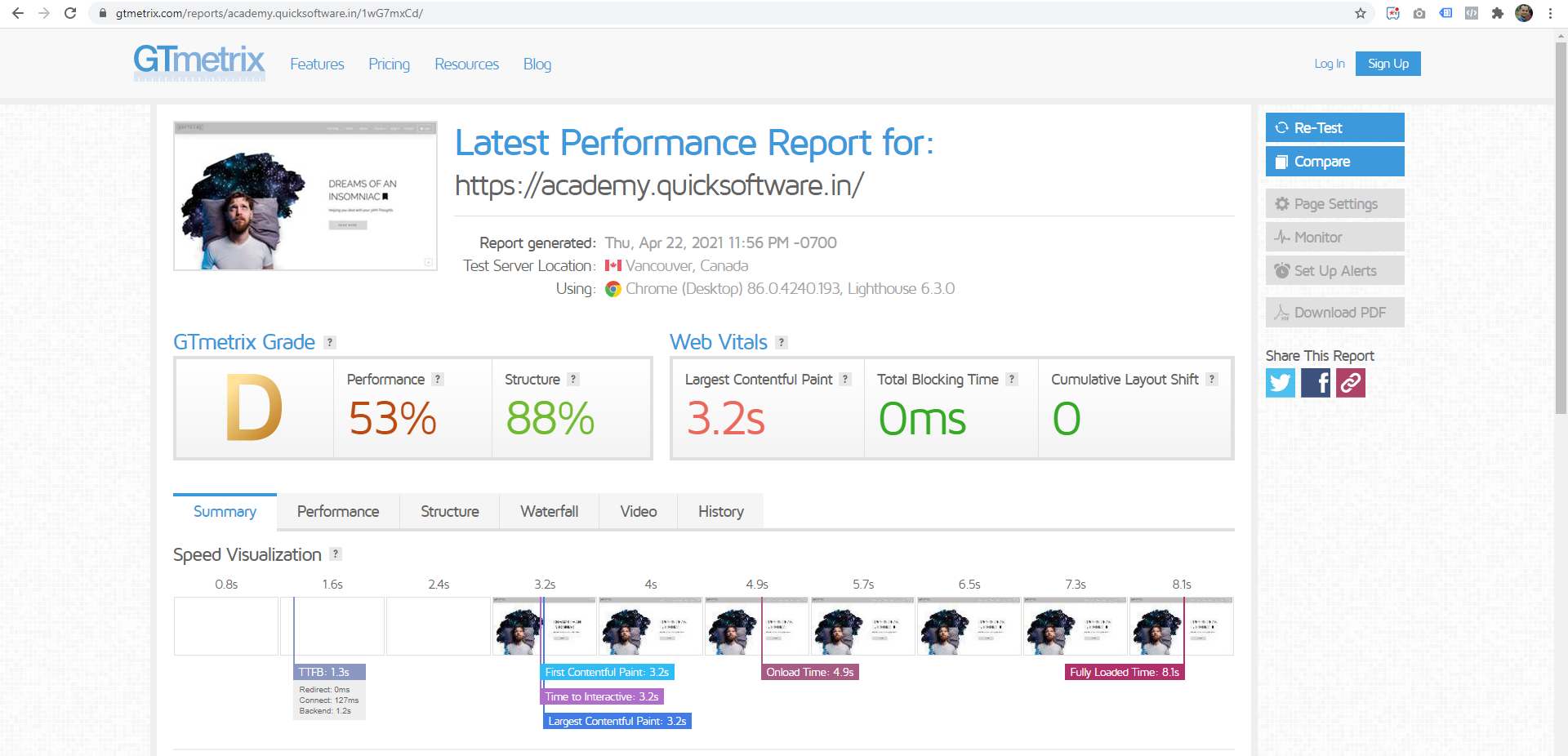Click the site lock icon in address bar
Image resolution: width=1568 pixels, height=756 pixels.
pyautogui.click(x=103, y=13)
